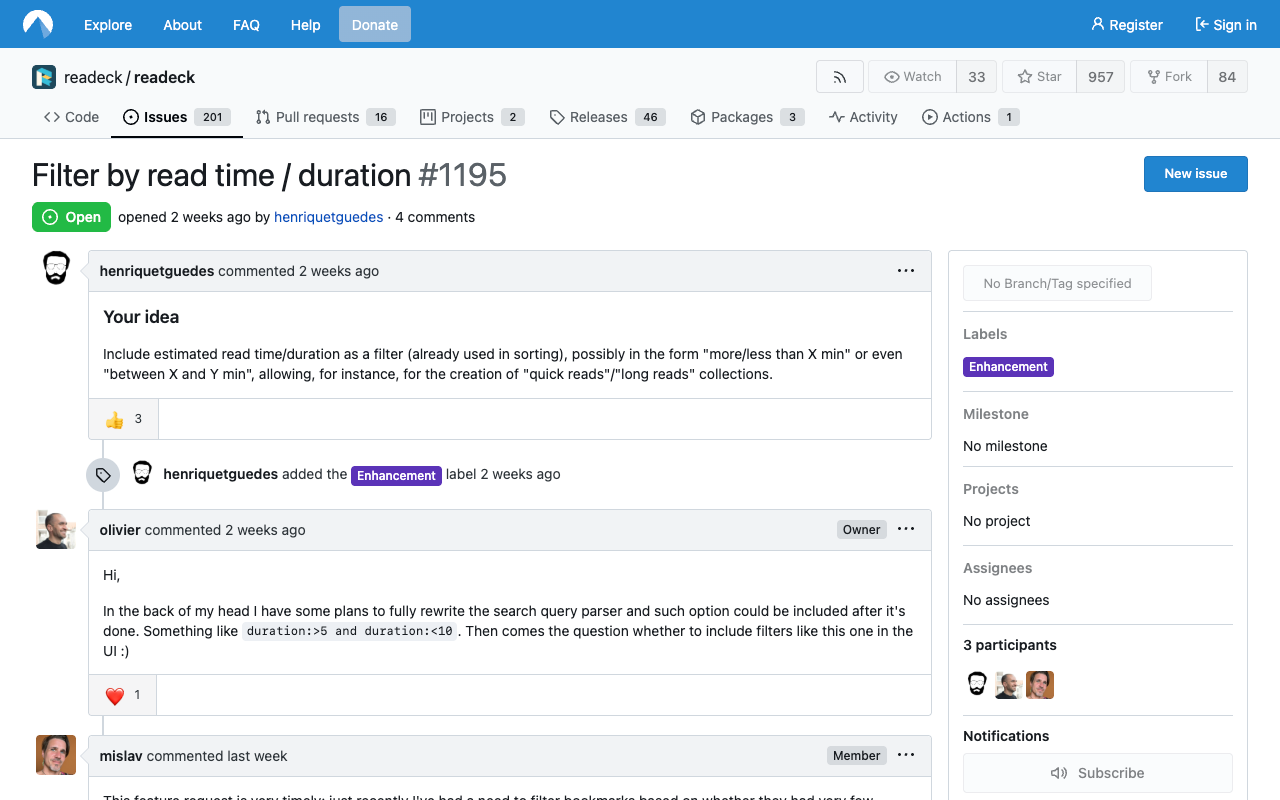Open the Explore page
This screenshot has height=800, width=1280.
[108, 25]
